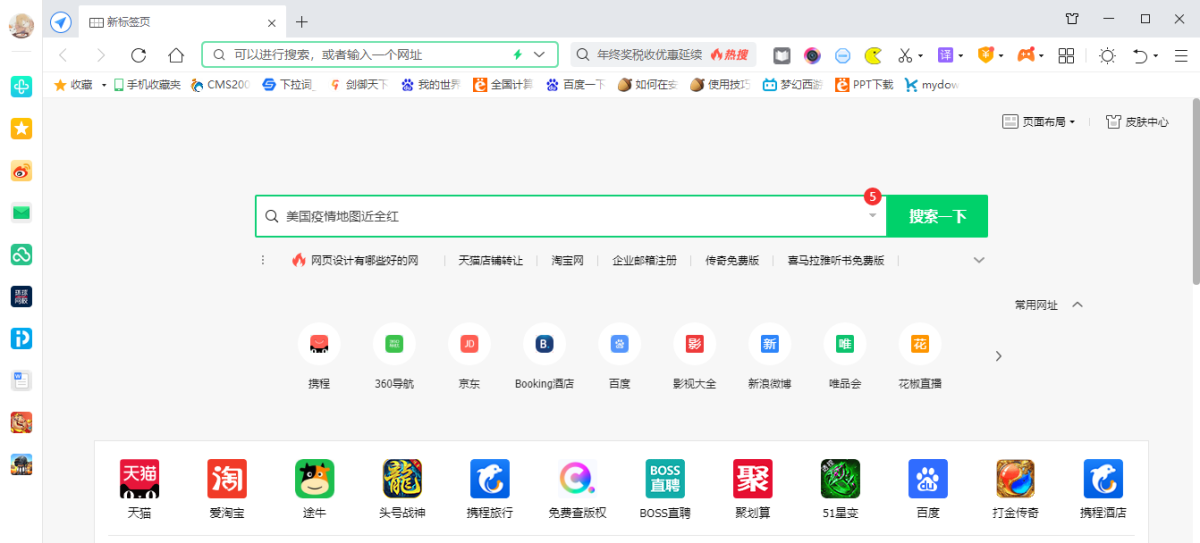The width and height of the screenshot is (1200, 543).
Task: Click the orange shield wallet icon
Action: coord(985,55)
